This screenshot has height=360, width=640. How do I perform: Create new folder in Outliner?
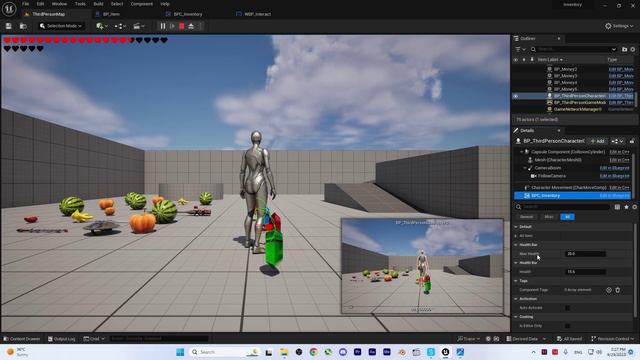tap(624, 49)
